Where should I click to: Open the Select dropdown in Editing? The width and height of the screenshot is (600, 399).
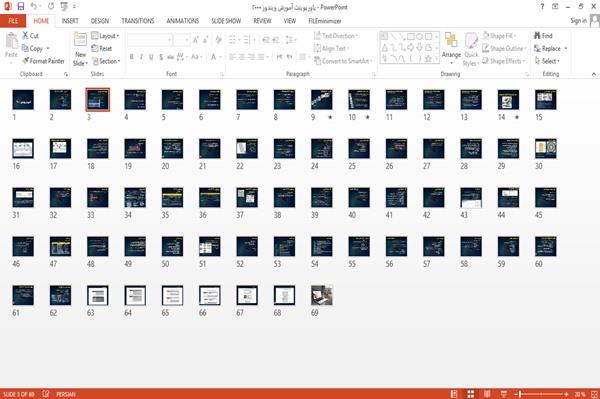(x=547, y=61)
